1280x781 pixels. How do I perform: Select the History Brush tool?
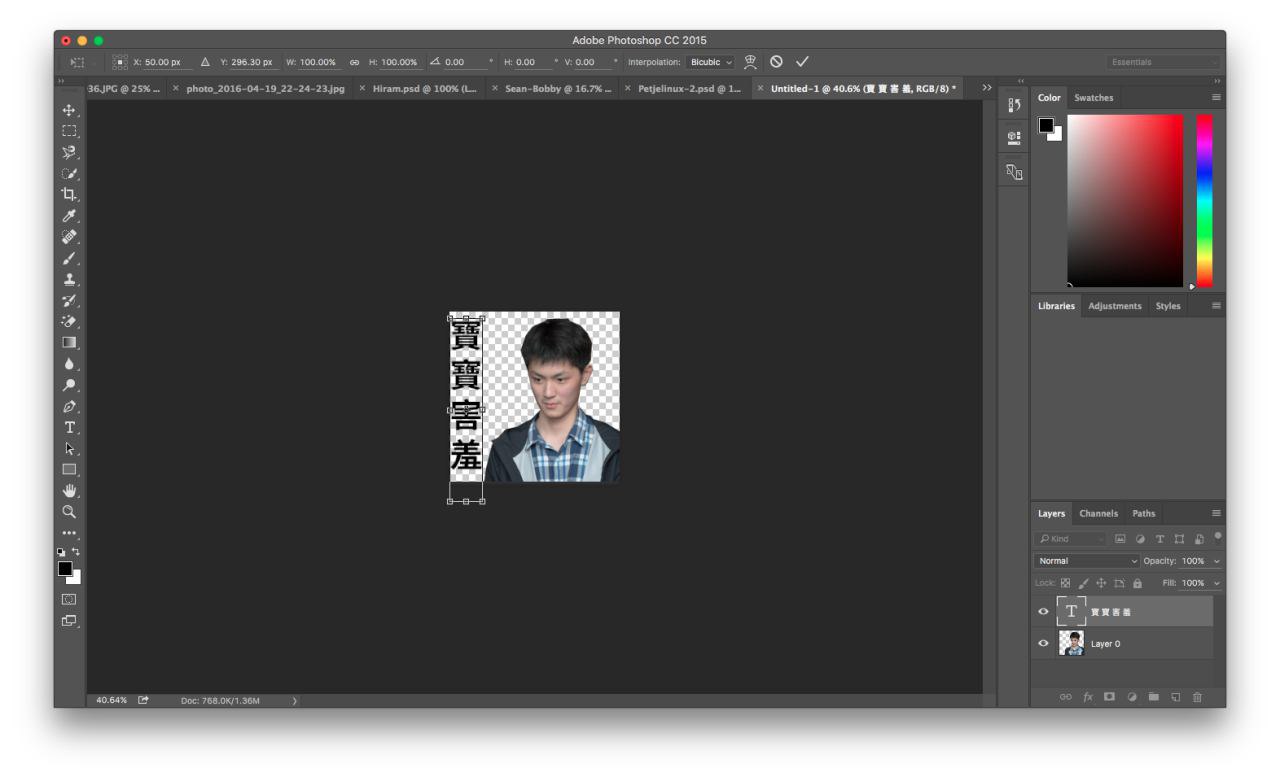69,300
